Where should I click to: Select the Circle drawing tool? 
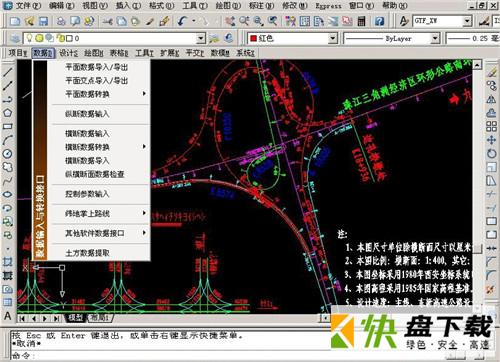[x=8, y=154]
